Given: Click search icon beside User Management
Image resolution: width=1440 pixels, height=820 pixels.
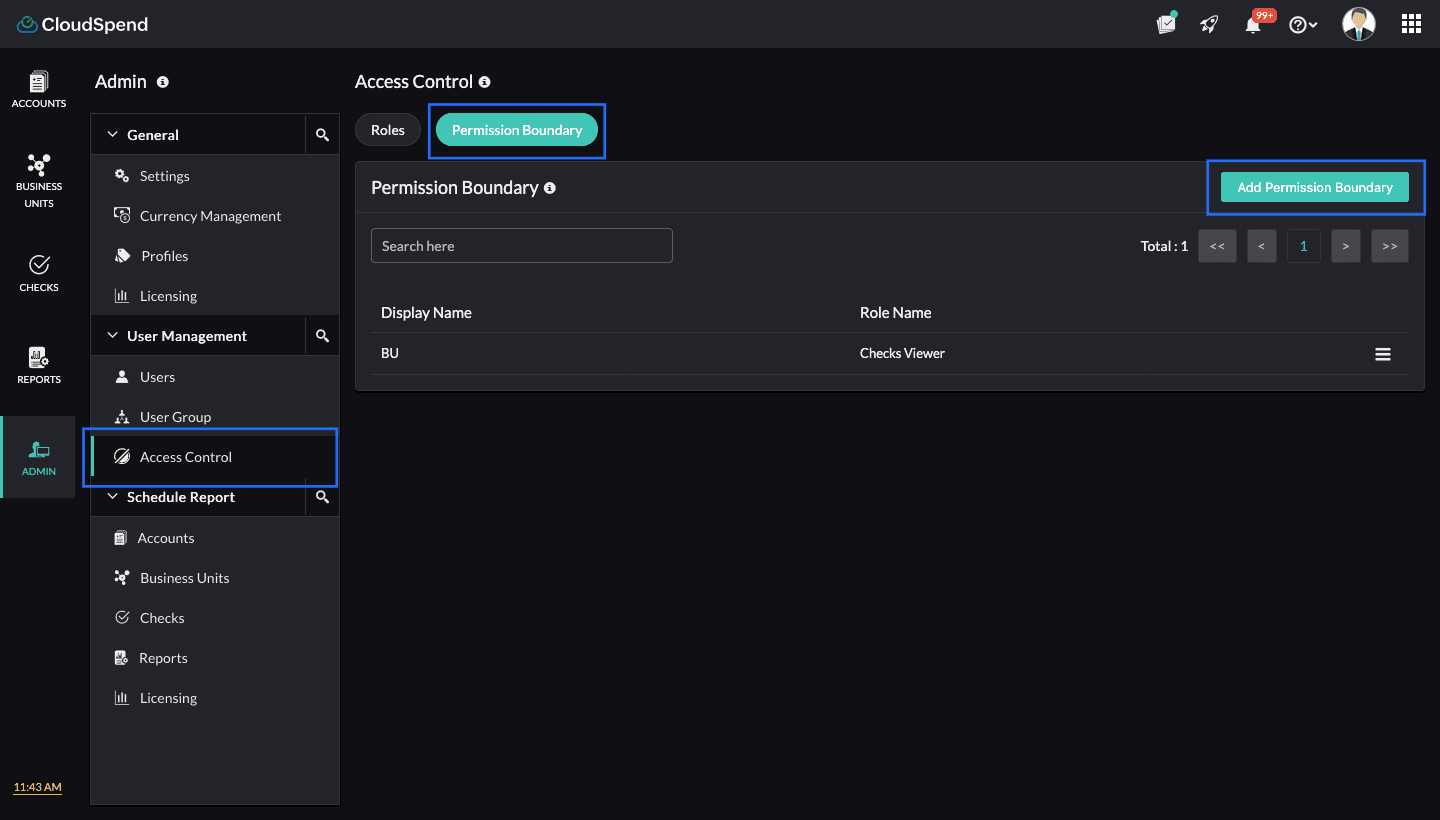Looking at the screenshot, I should [322, 336].
